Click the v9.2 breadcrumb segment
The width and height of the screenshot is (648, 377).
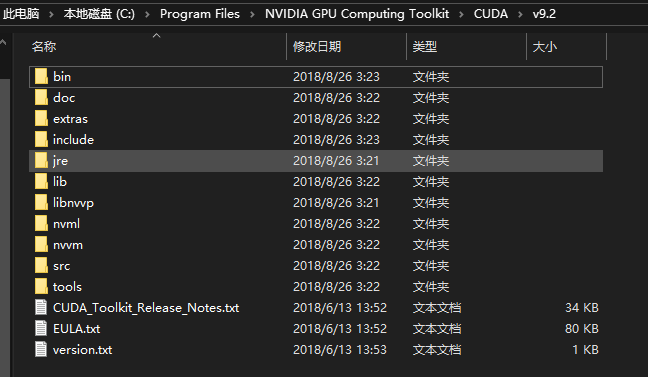click(x=544, y=14)
